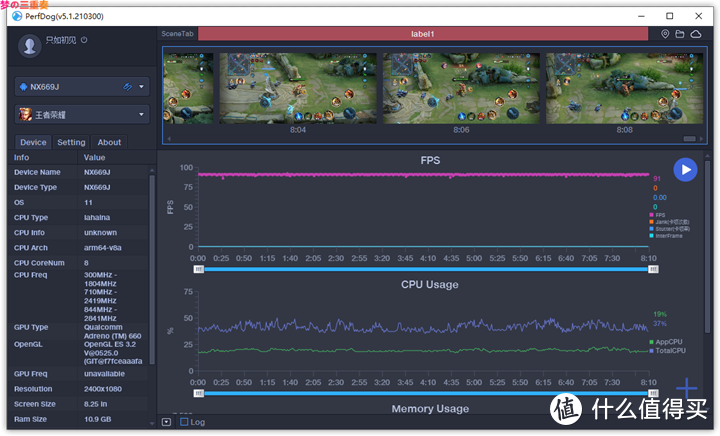Click the right arrow of thumbnail scrollbar

(701, 139)
